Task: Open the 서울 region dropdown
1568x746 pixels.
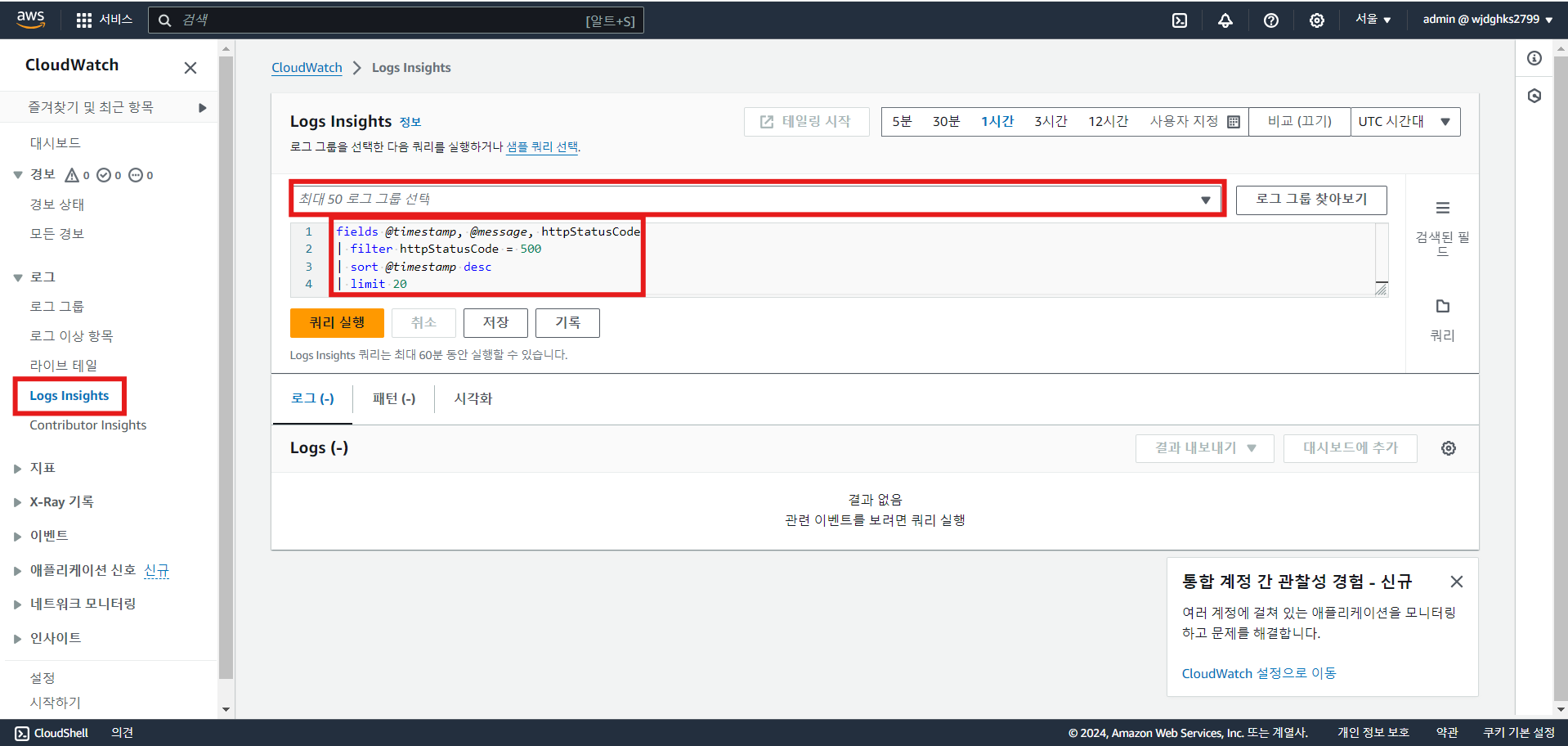Action: (x=1373, y=20)
